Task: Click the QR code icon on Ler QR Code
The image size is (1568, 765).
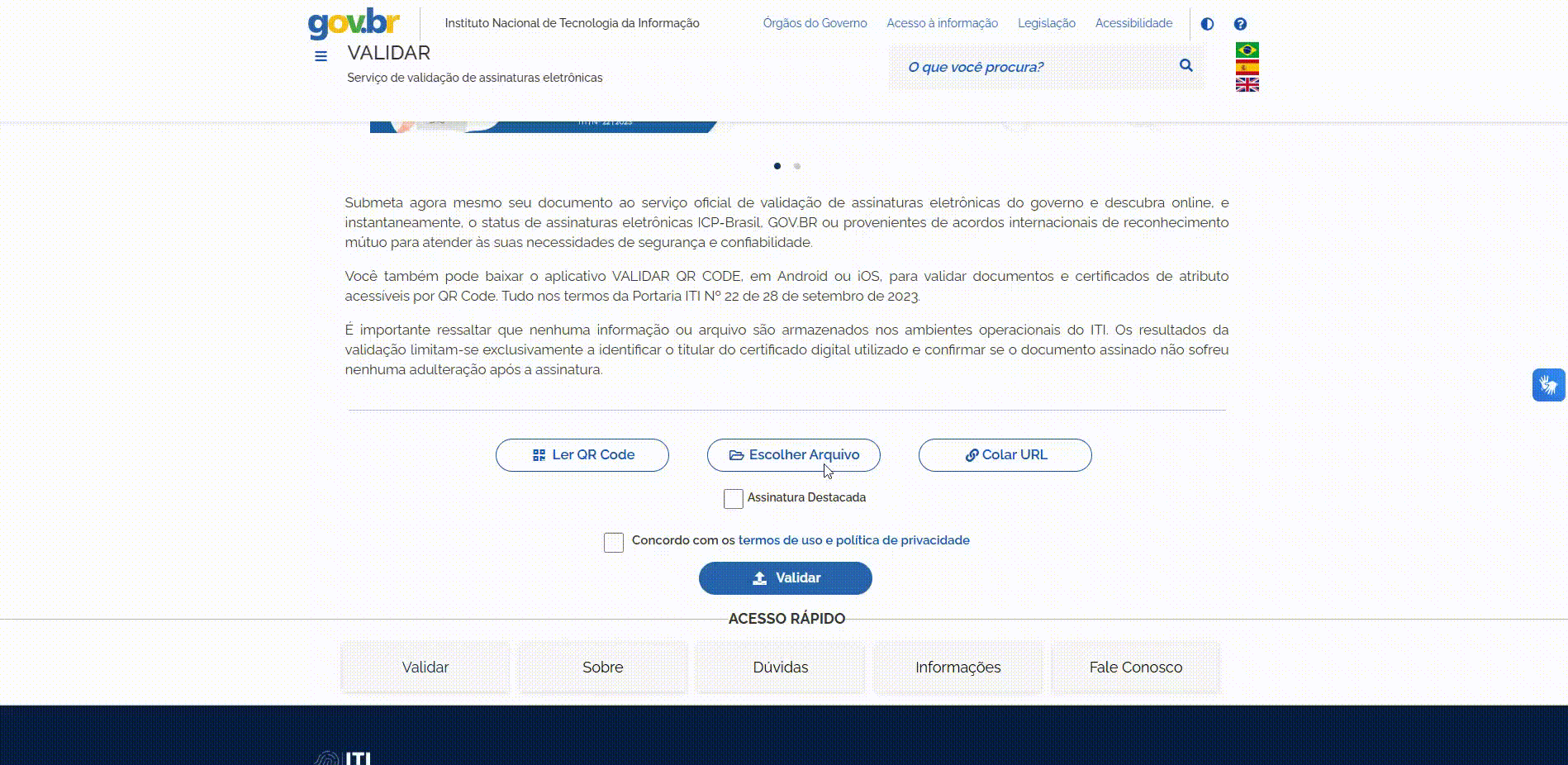Action: click(538, 454)
